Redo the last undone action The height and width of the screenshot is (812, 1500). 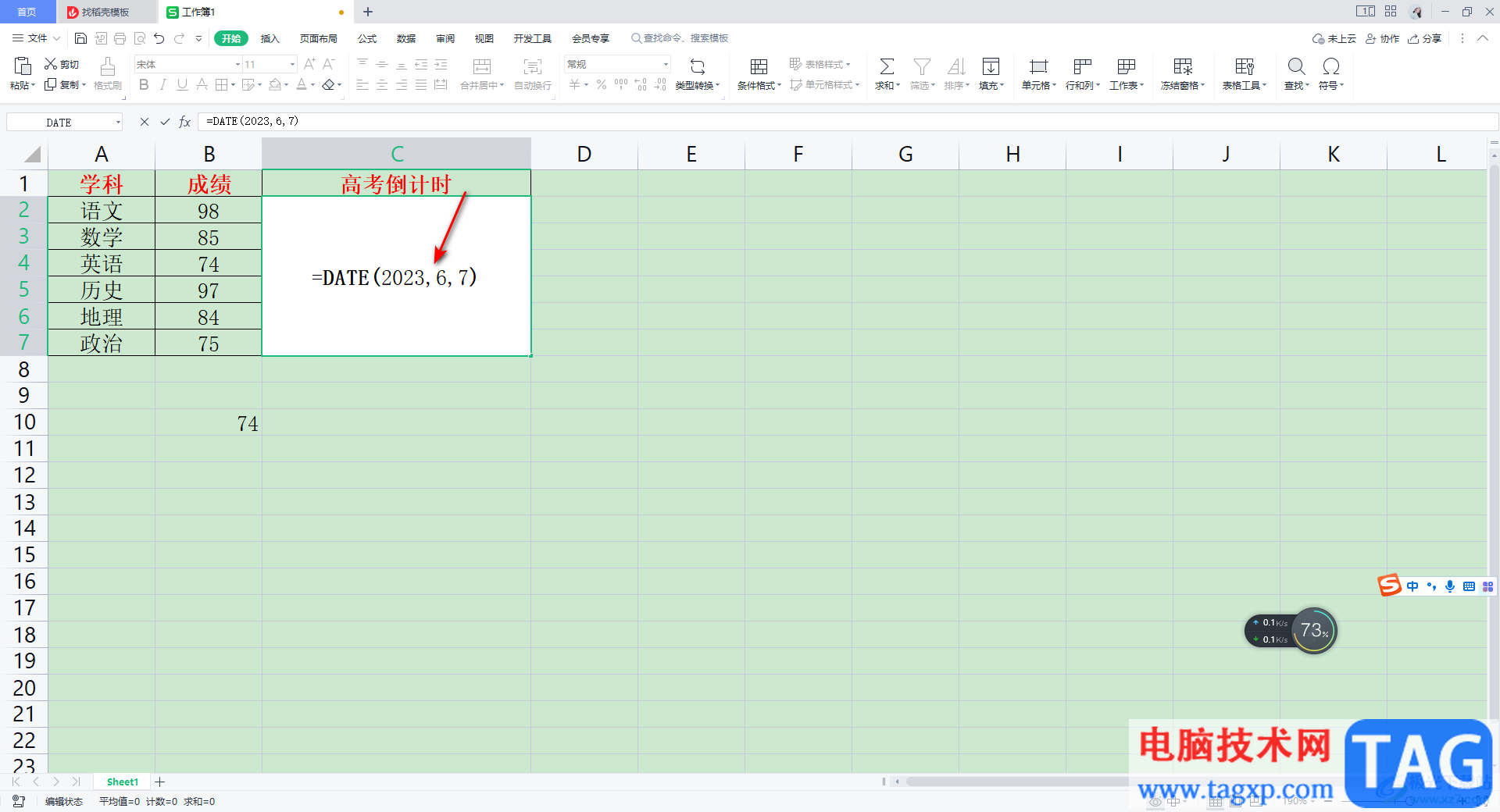[x=179, y=38]
